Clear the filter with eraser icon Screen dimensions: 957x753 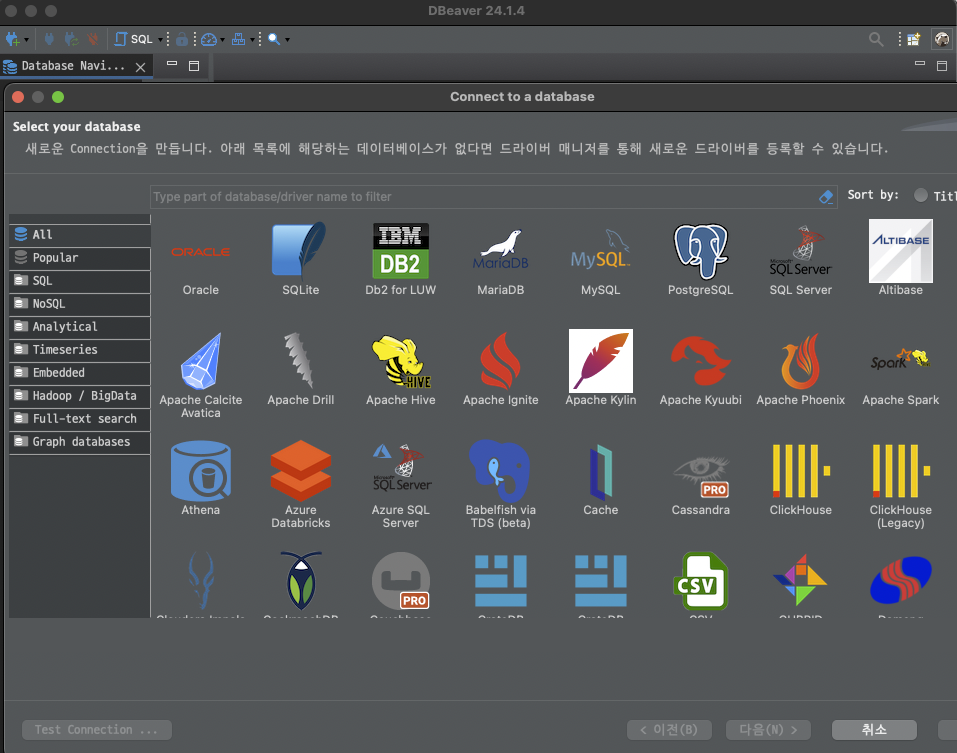(826, 196)
